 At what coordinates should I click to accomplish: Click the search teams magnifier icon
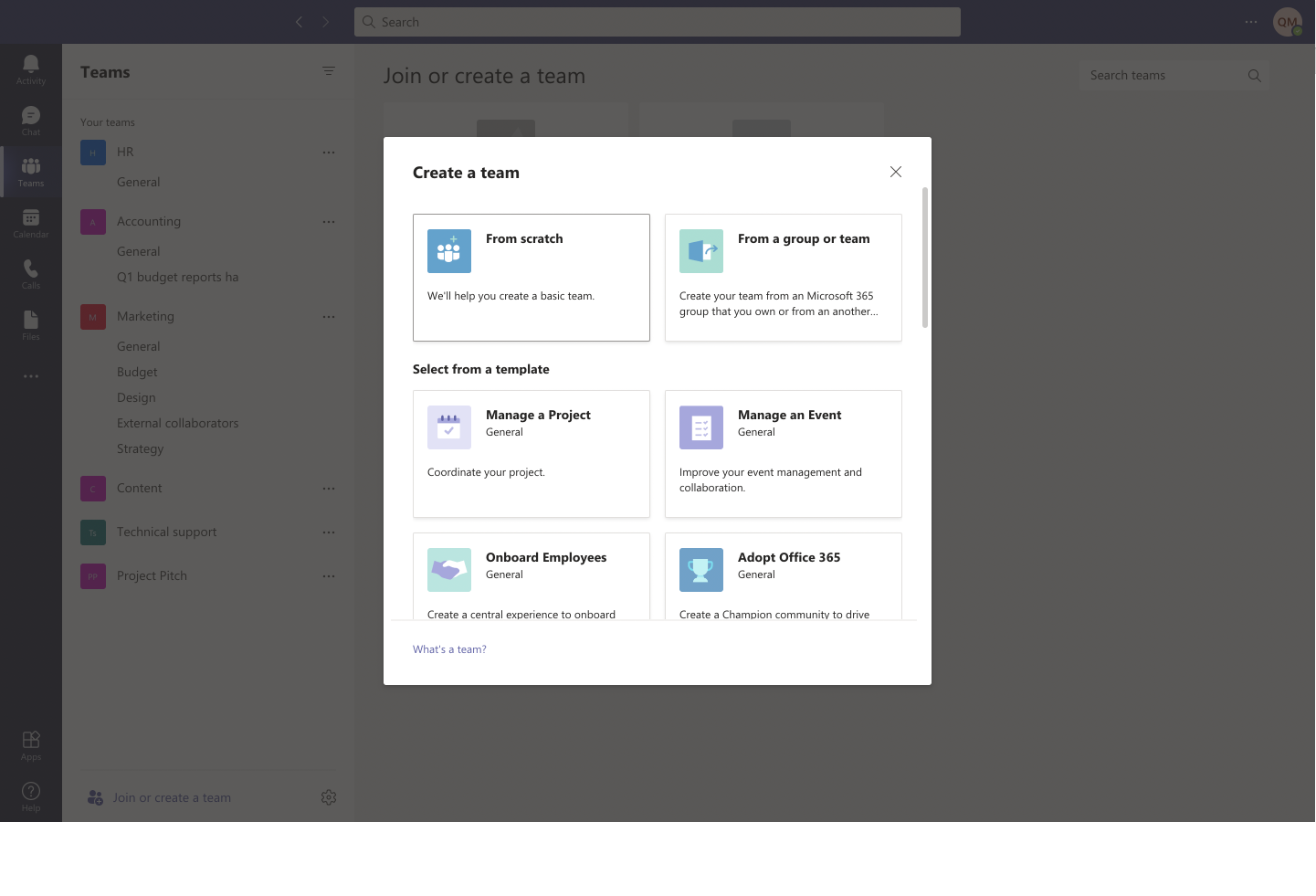1255,76
